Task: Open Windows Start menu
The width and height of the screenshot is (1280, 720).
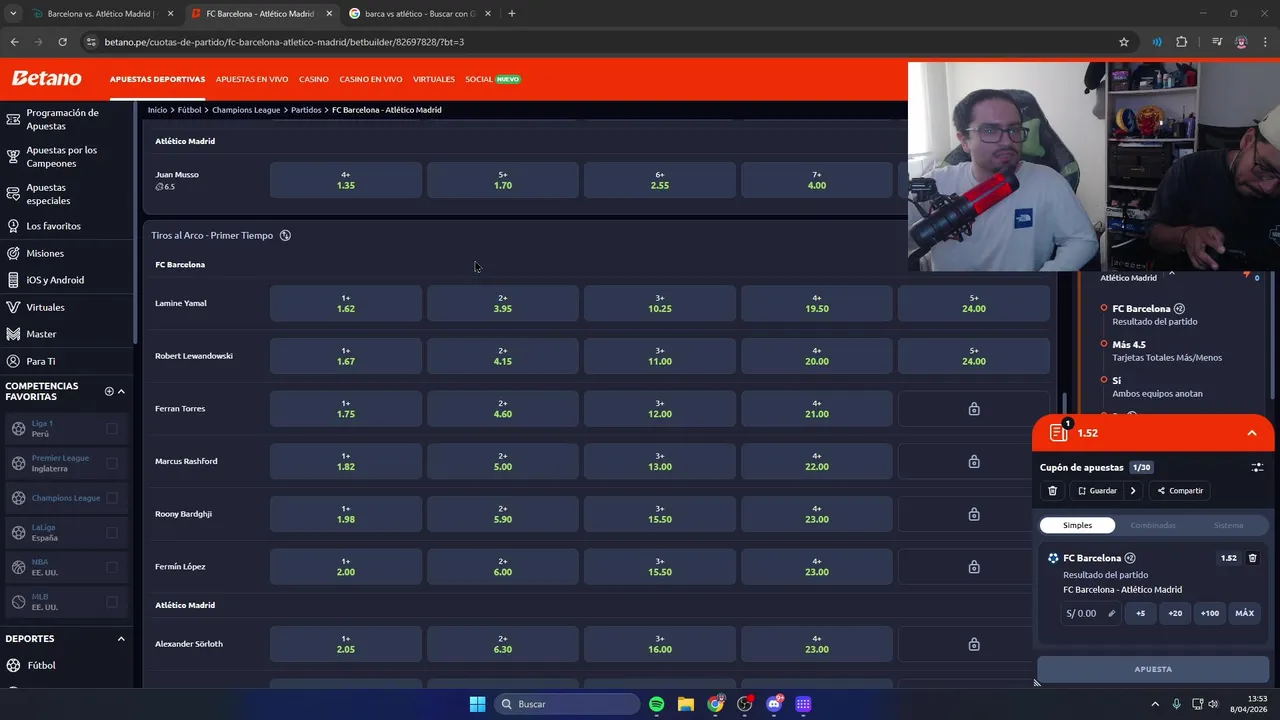Action: [477, 704]
